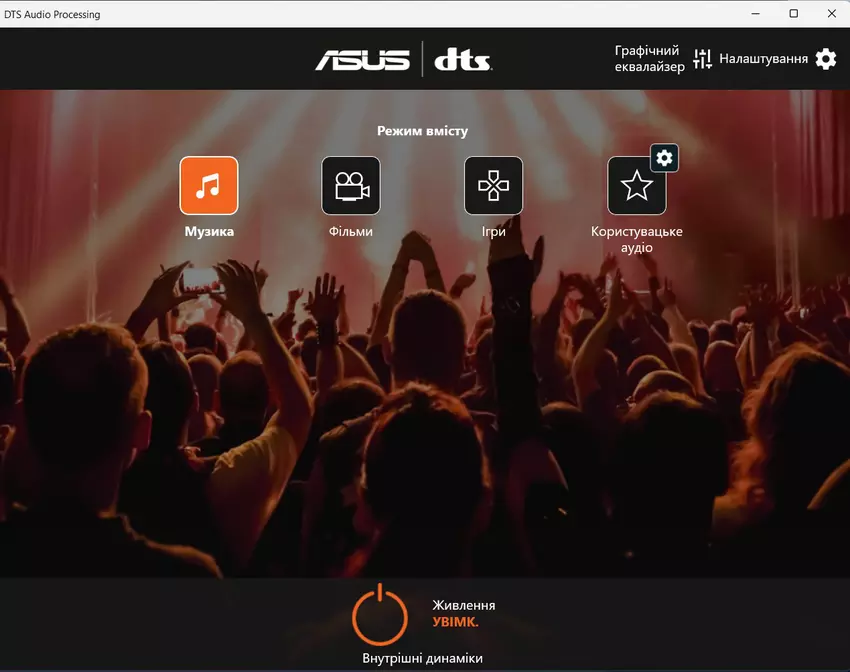The height and width of the screenshot is (672, 850).
Task: Choose the Ігри gamepad icon
Action: 493,185
